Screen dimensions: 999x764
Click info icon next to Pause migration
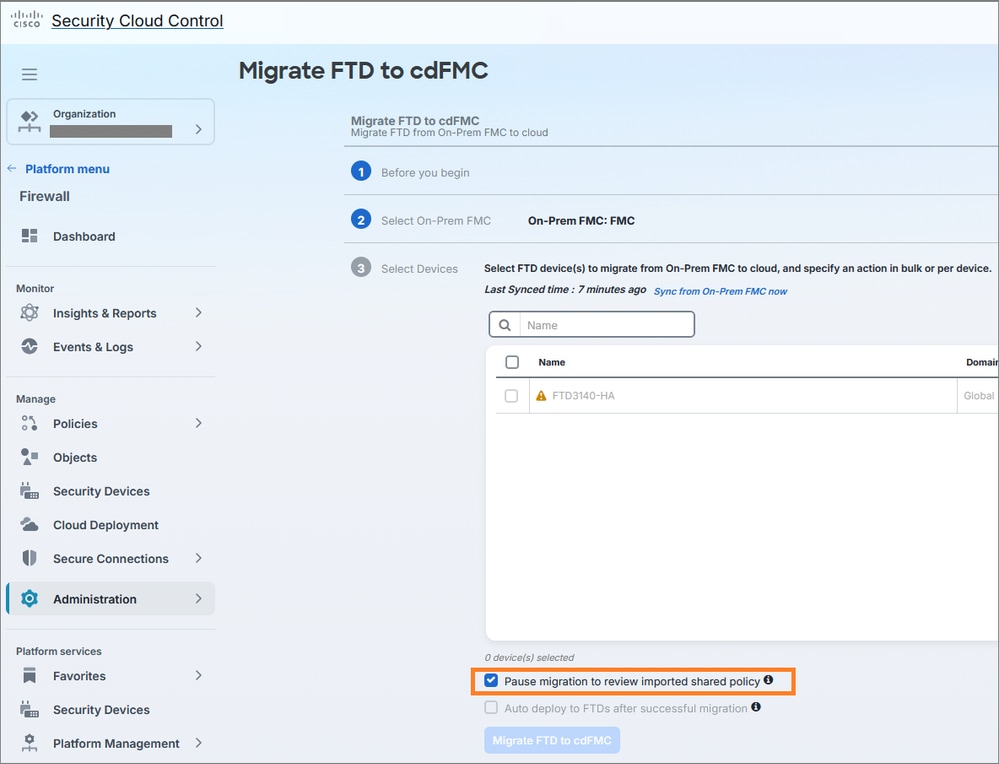(x=768, y=680)
